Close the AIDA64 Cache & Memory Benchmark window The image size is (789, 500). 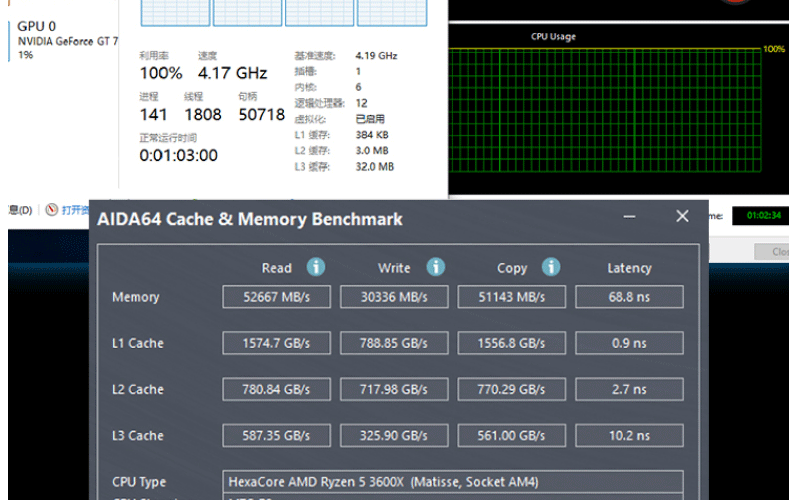pos(682,216)
